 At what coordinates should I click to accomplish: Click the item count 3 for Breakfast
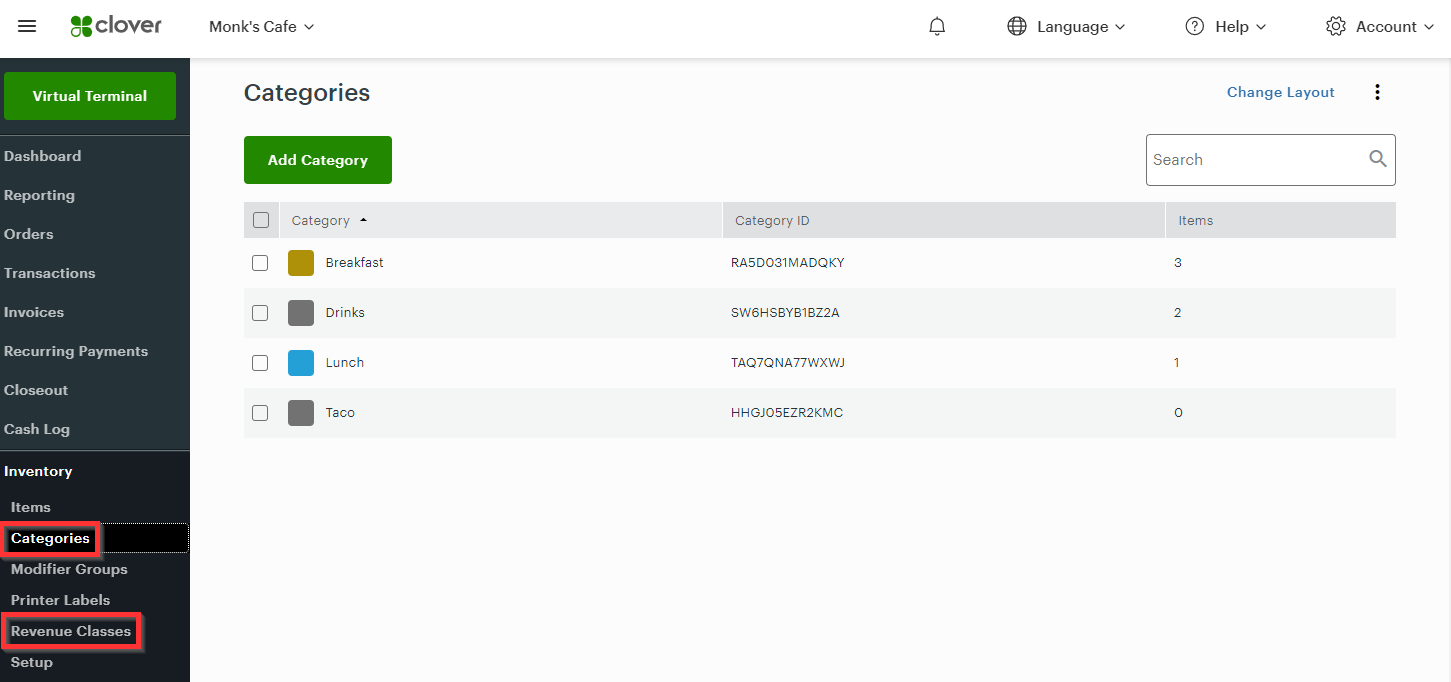point(1178,263)
